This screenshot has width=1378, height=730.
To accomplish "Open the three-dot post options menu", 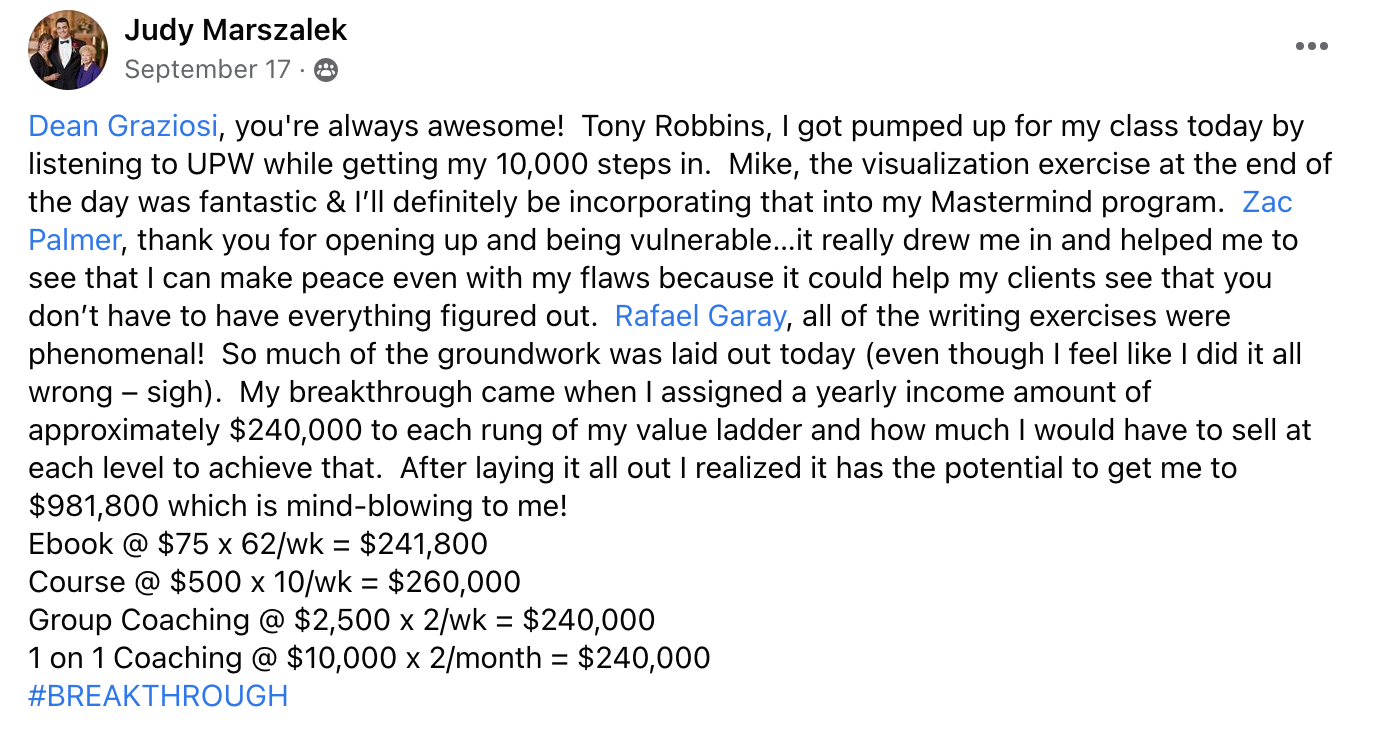I will pos(1312,46).
